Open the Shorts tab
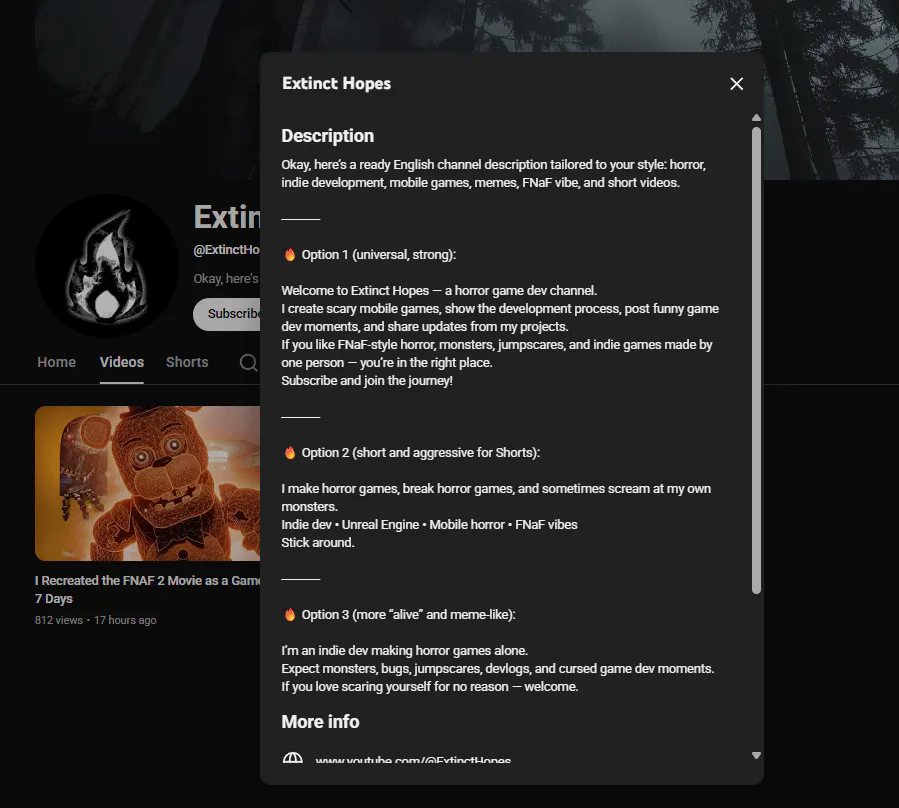 pyautogui.click(x=187, y=362)
